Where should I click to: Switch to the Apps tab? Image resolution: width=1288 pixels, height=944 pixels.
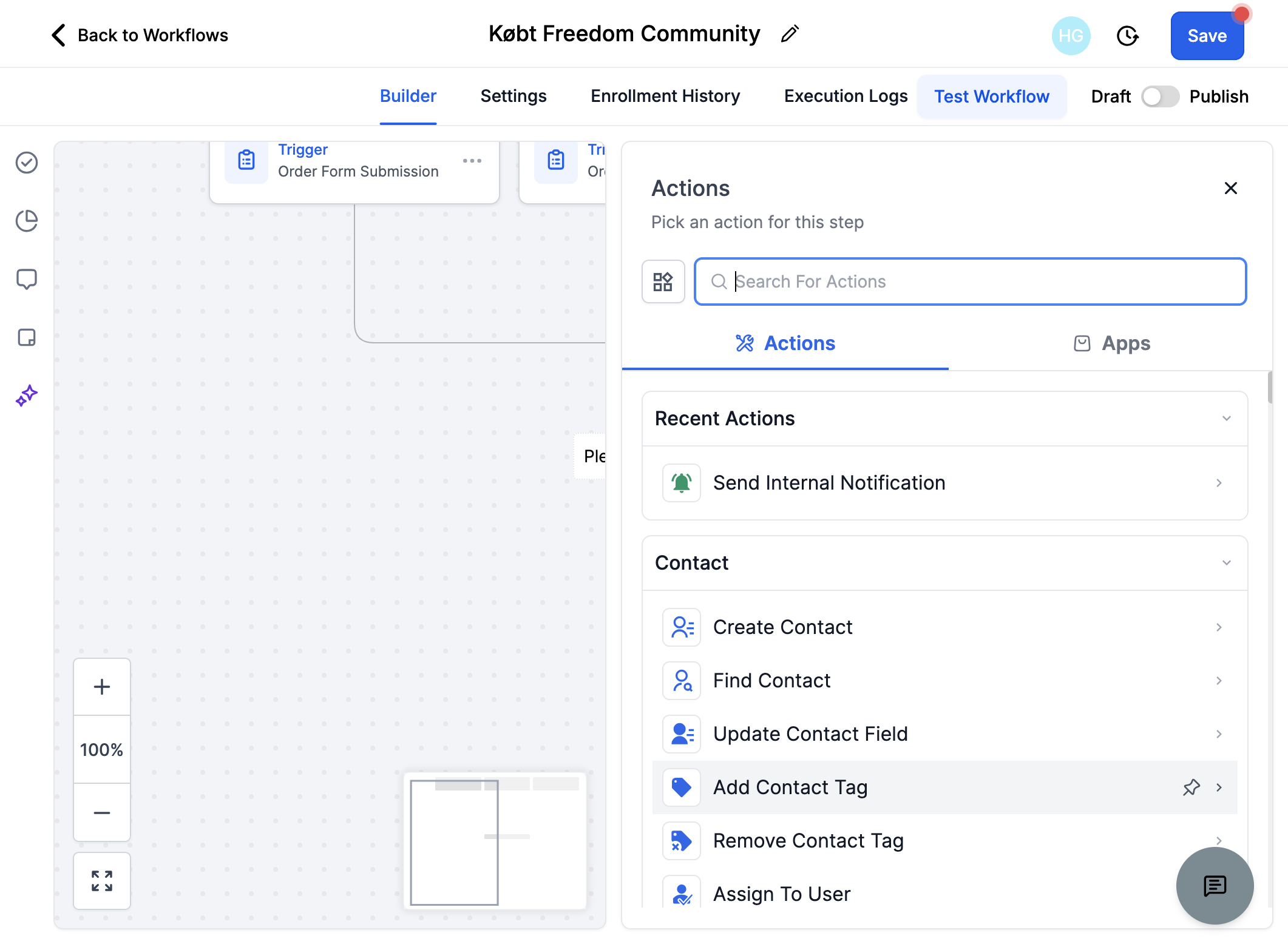point(1111,343)
